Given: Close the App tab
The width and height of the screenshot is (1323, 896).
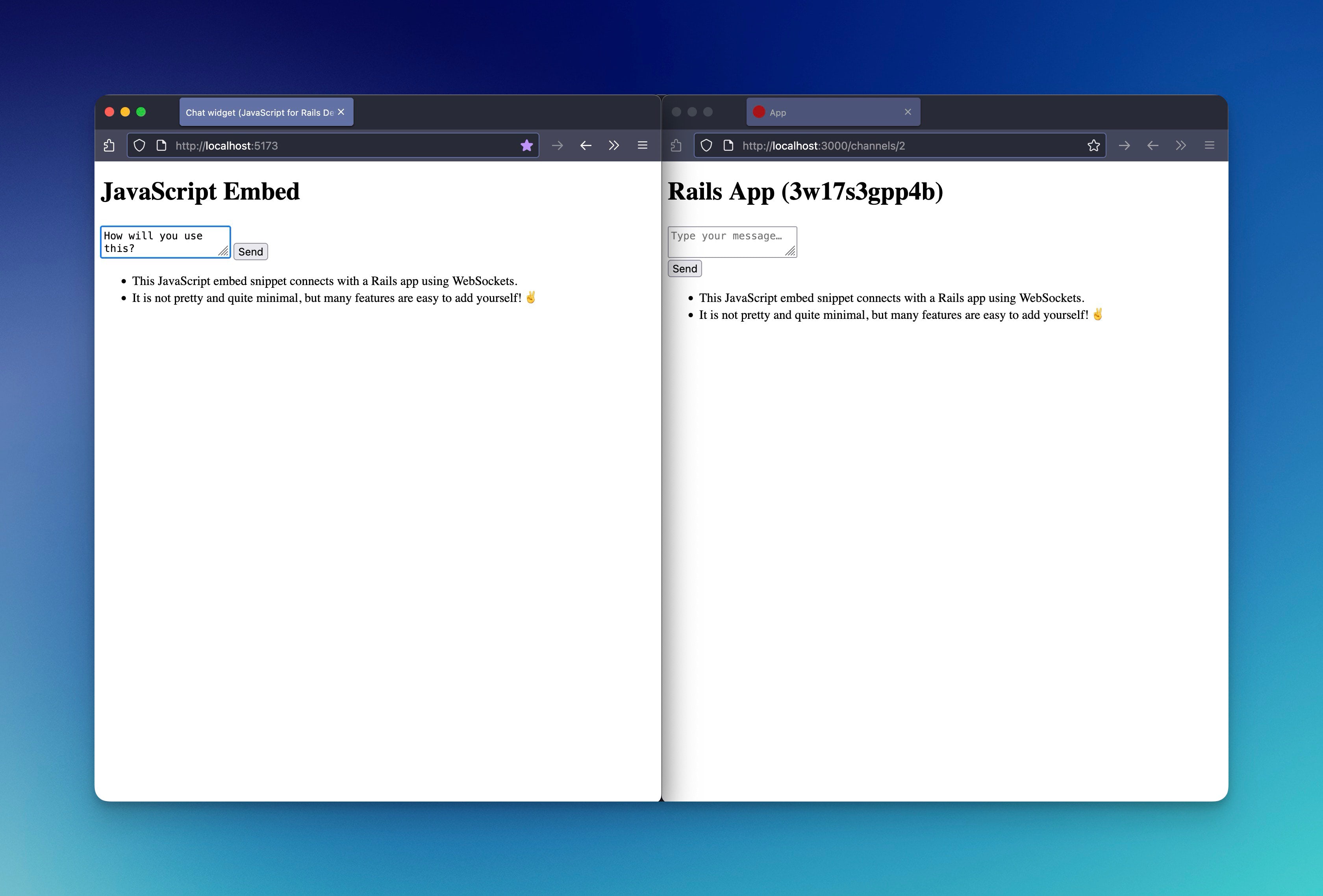Looking at the screenshot, I should 908,112.
